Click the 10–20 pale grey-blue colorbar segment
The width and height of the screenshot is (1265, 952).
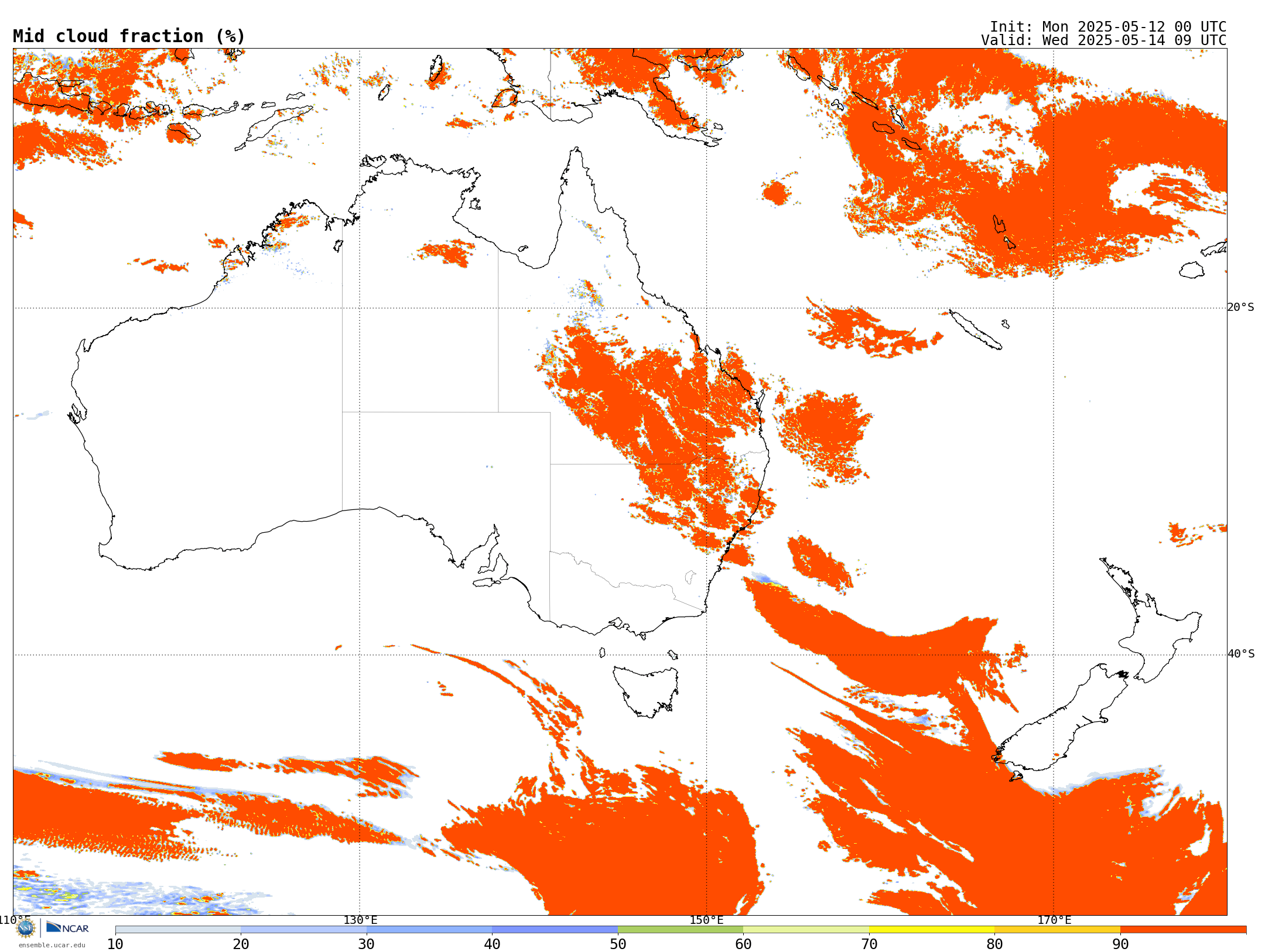point(178,930)
